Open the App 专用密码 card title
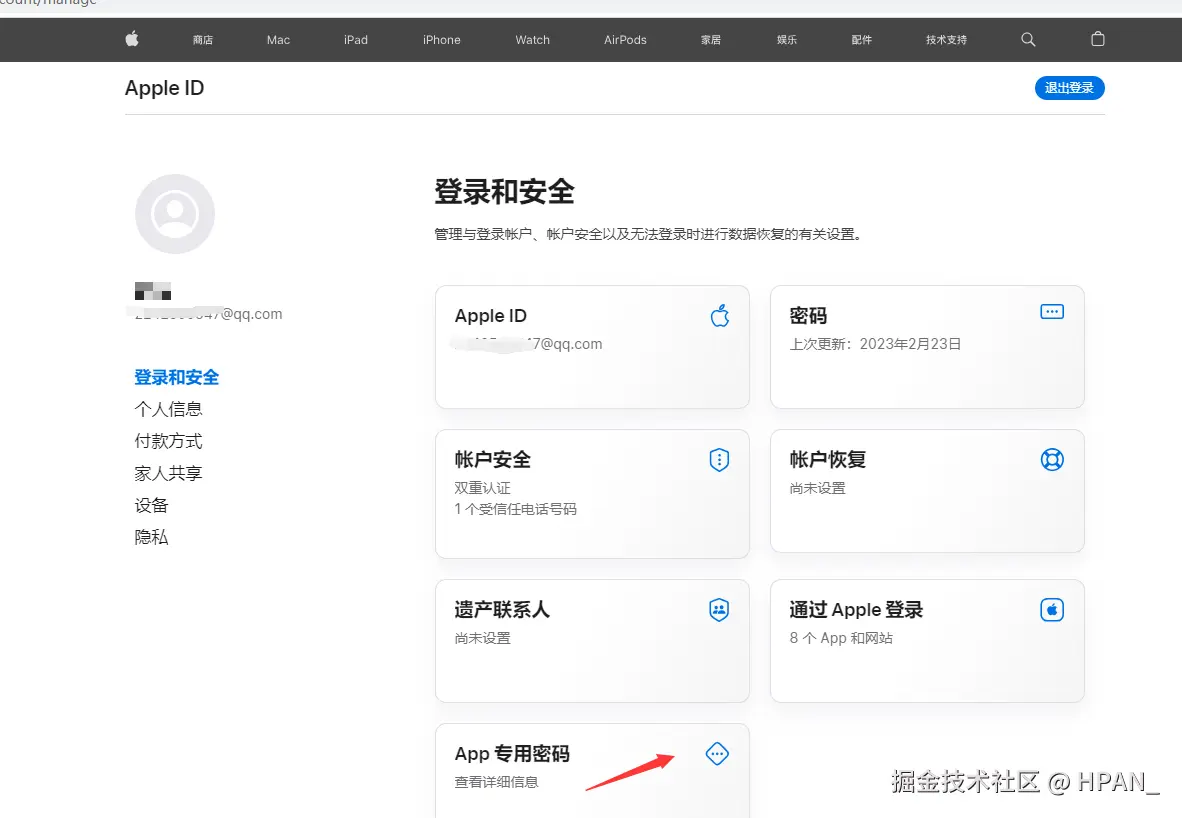 point(512,754)
